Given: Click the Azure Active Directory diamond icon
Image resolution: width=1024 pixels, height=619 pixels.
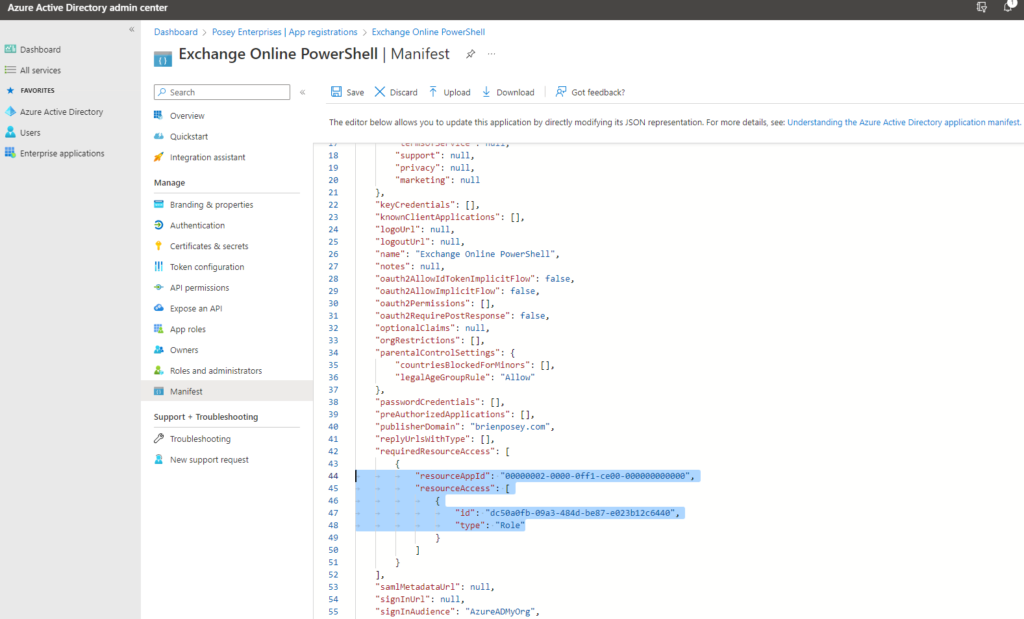Looking at the screenshot, I should coord(10,112).
